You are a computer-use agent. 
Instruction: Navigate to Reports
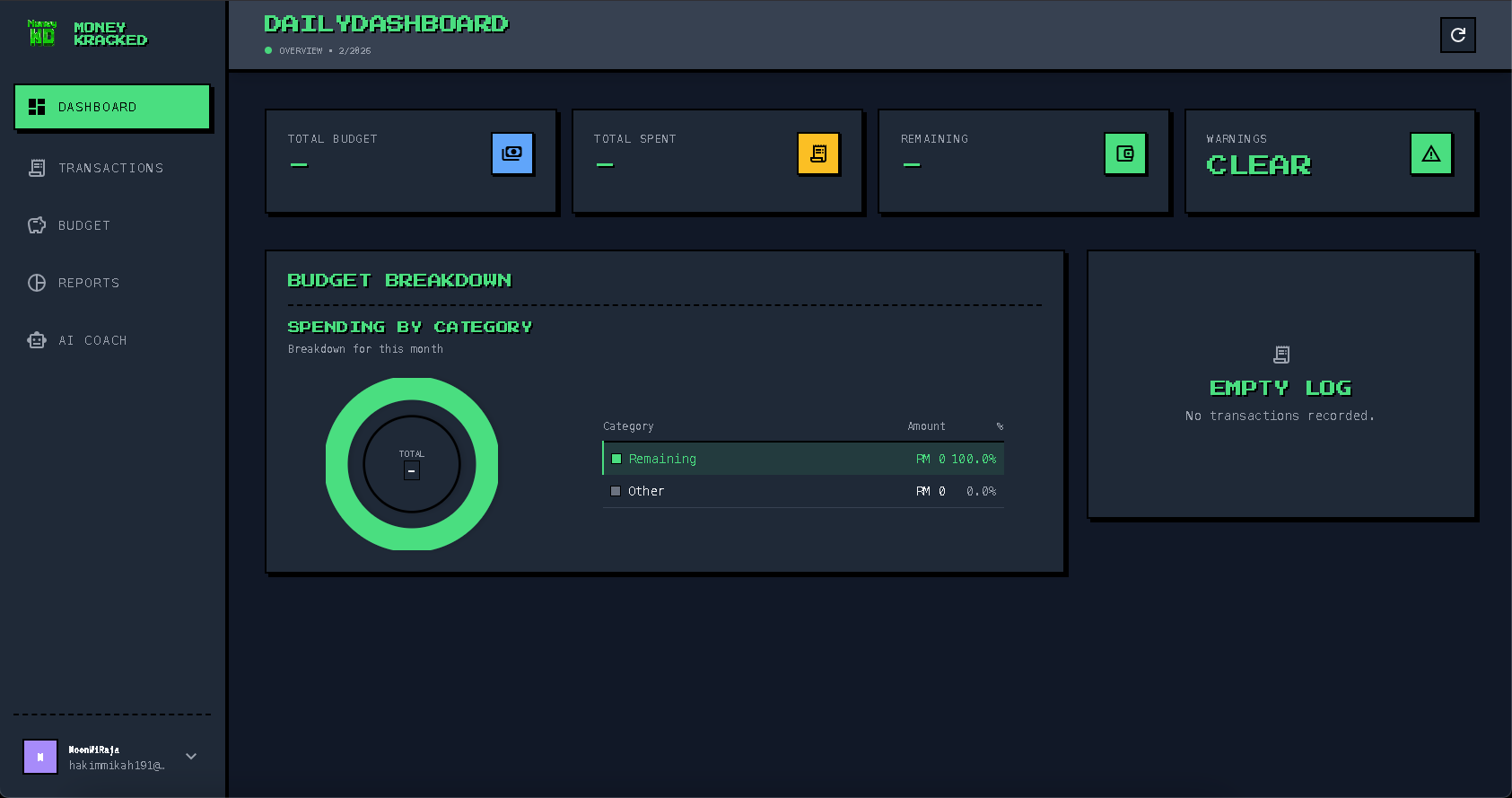coord(88,283)
